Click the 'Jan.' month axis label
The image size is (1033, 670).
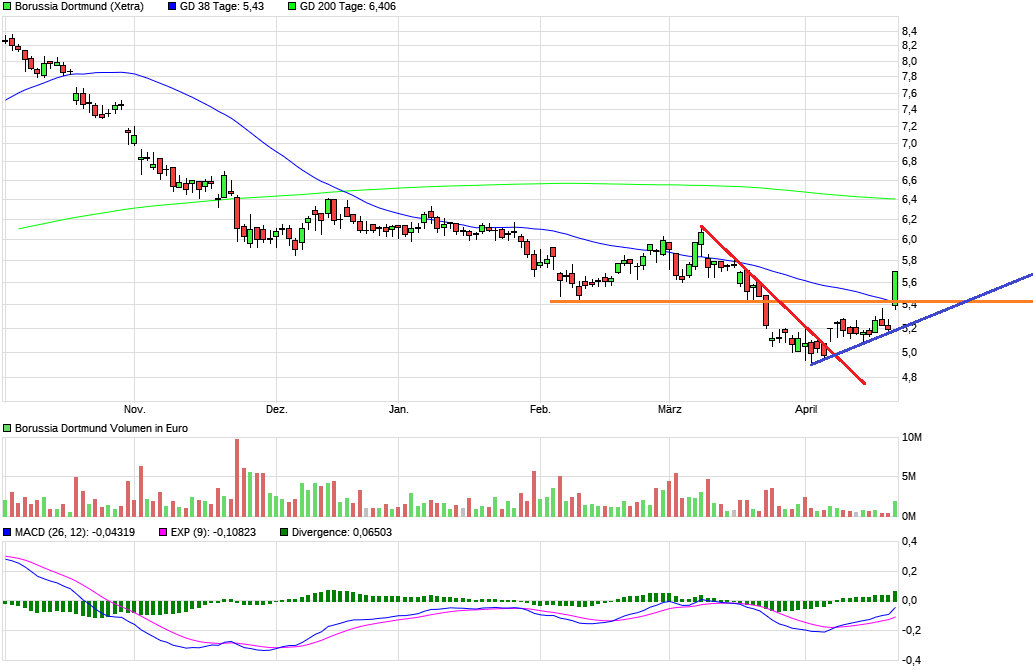tap(399, 409)
